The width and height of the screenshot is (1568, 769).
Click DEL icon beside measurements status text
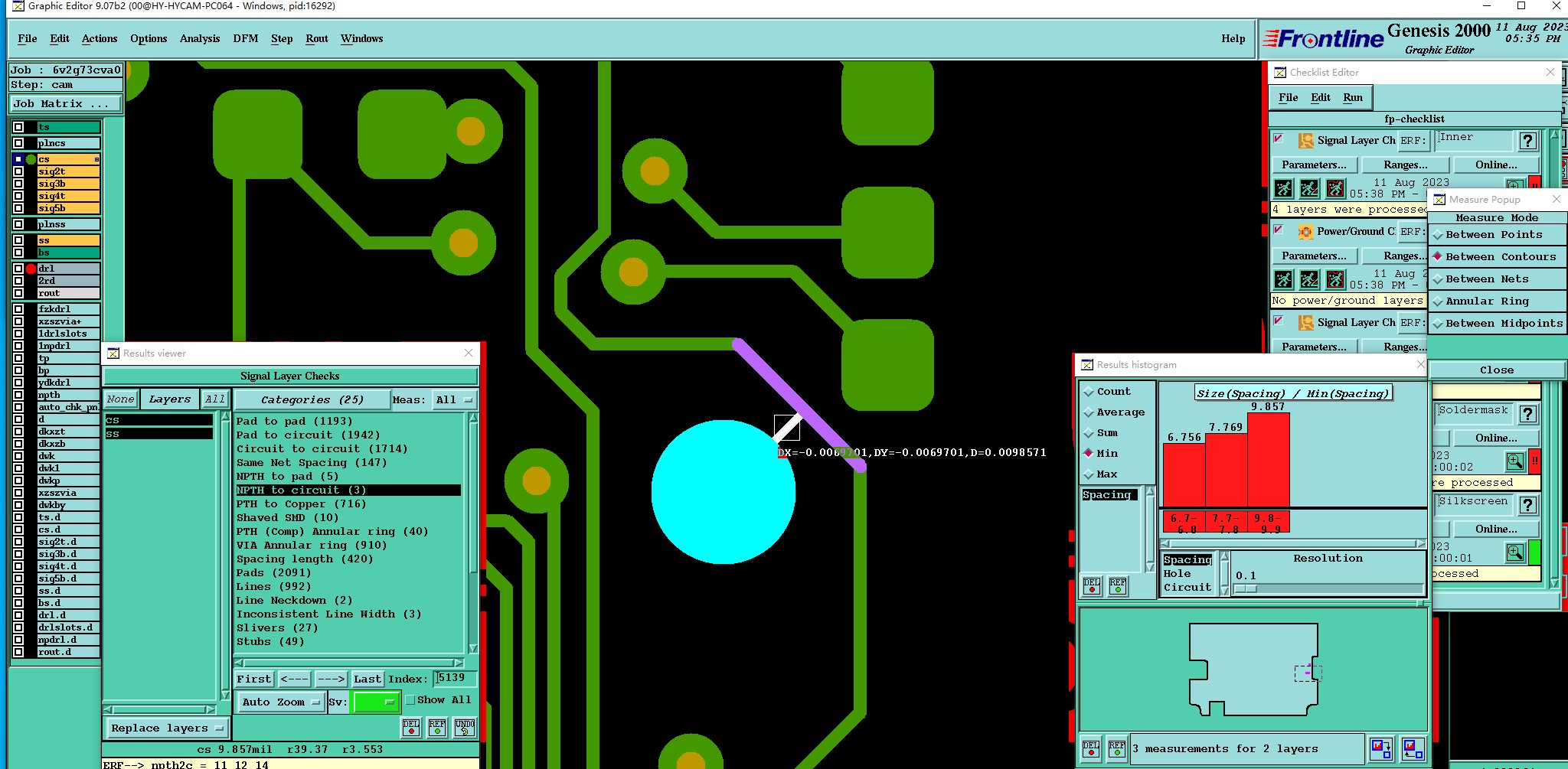click(1091, 748)
